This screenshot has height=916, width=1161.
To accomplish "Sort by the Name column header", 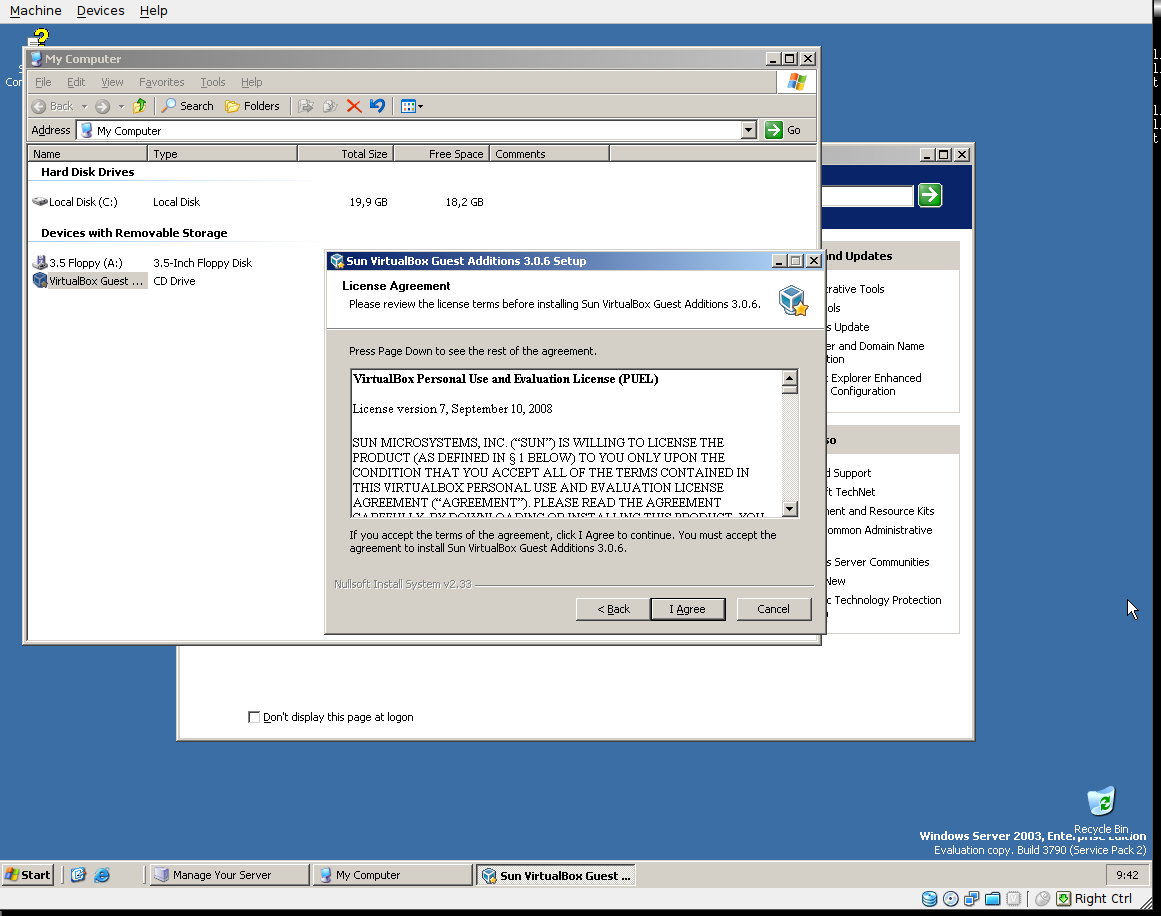I will [x=87, y=154].
